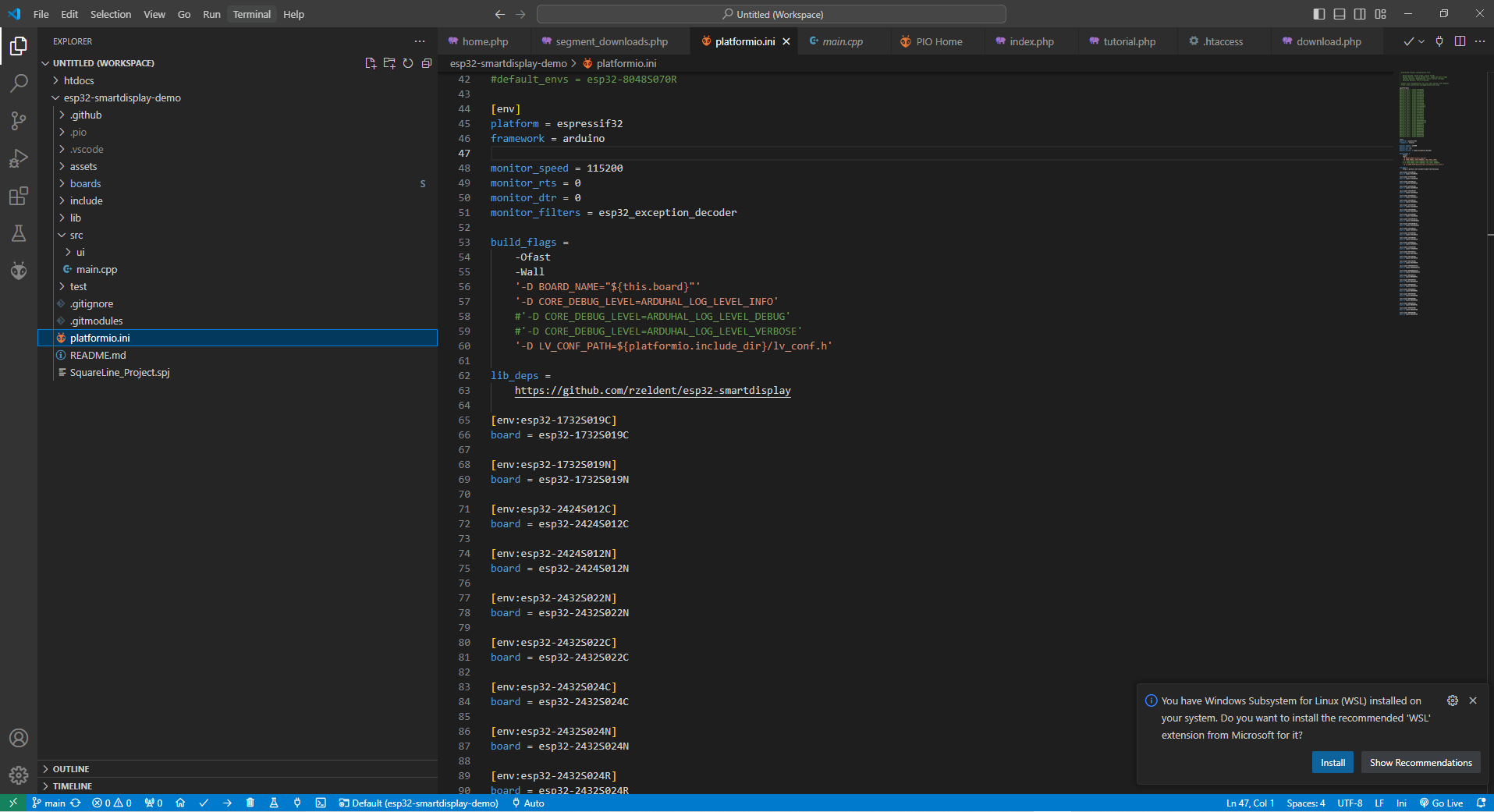Install the recommended WSL extension

point(1333,763)
